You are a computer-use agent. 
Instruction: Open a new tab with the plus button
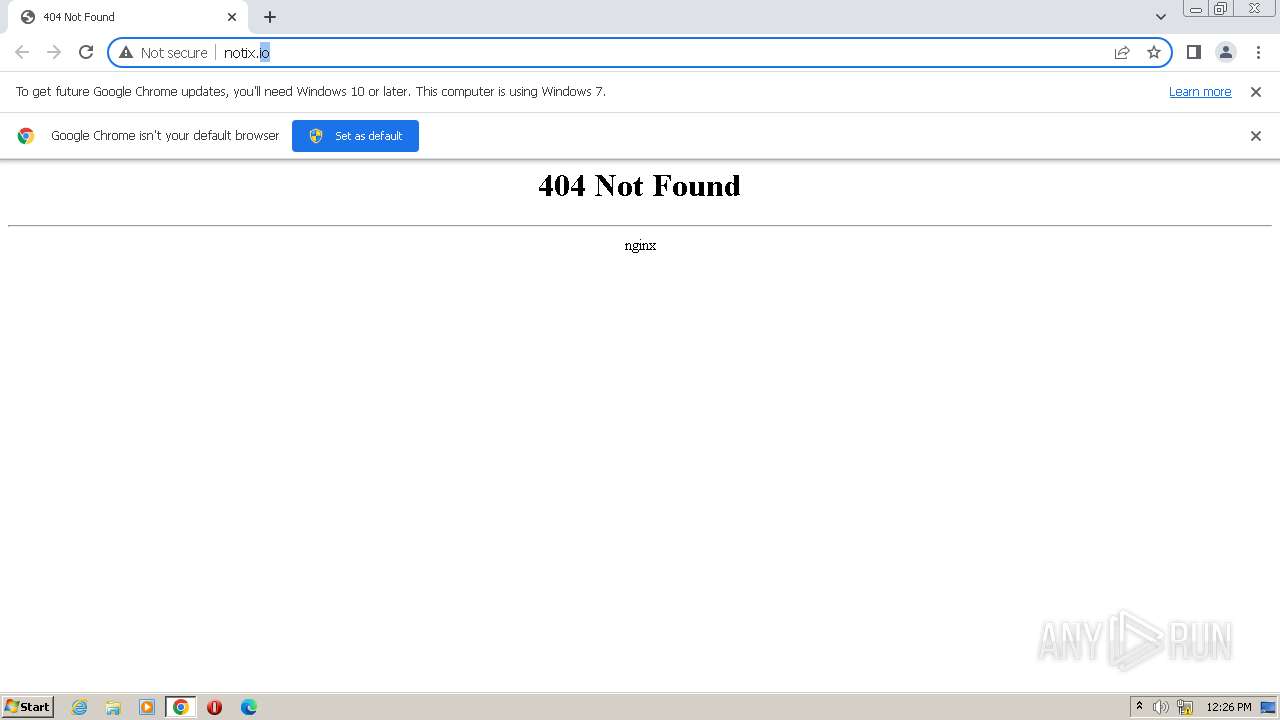pyautogui.click(x=270, y=17)
